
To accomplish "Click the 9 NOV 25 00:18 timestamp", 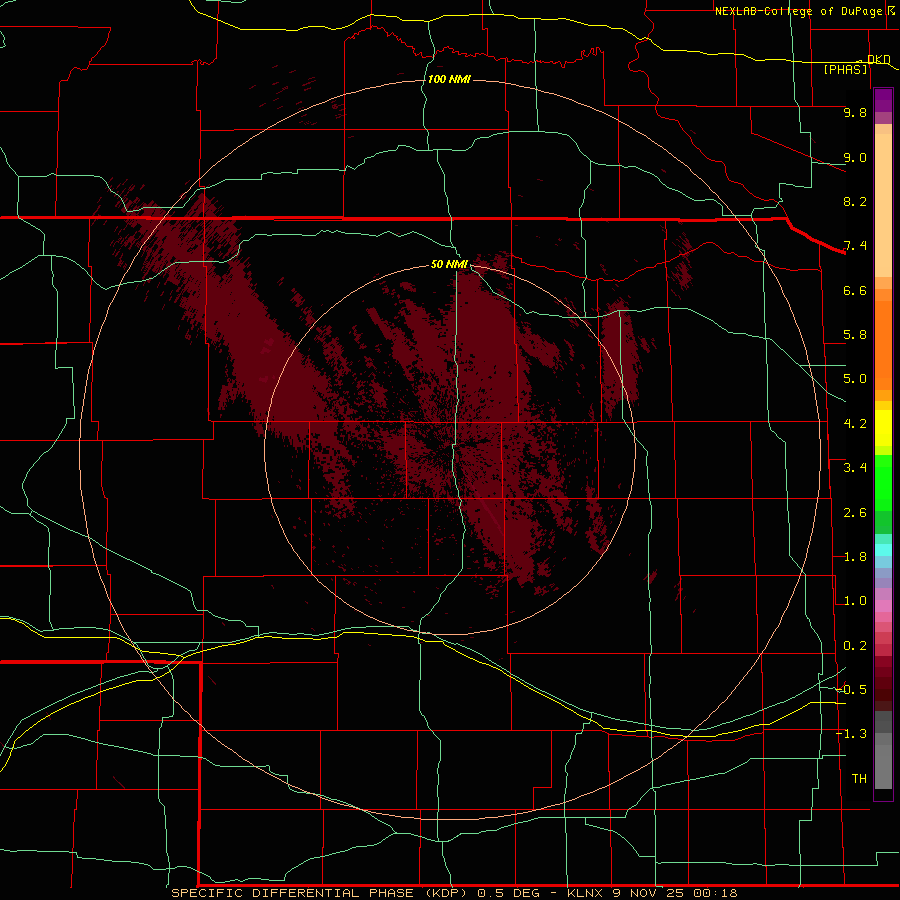I will point(676,893).
